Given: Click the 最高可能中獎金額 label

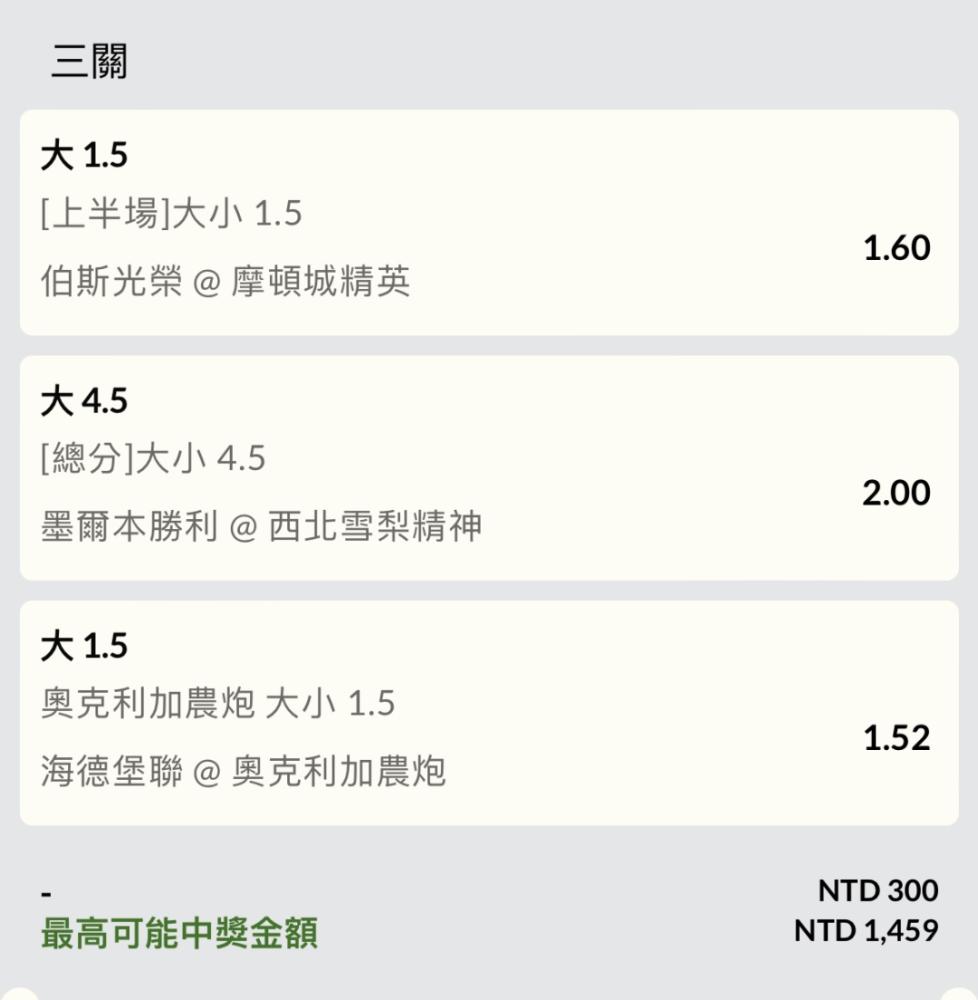Looking at the screenshot, I should coord(179,934).
